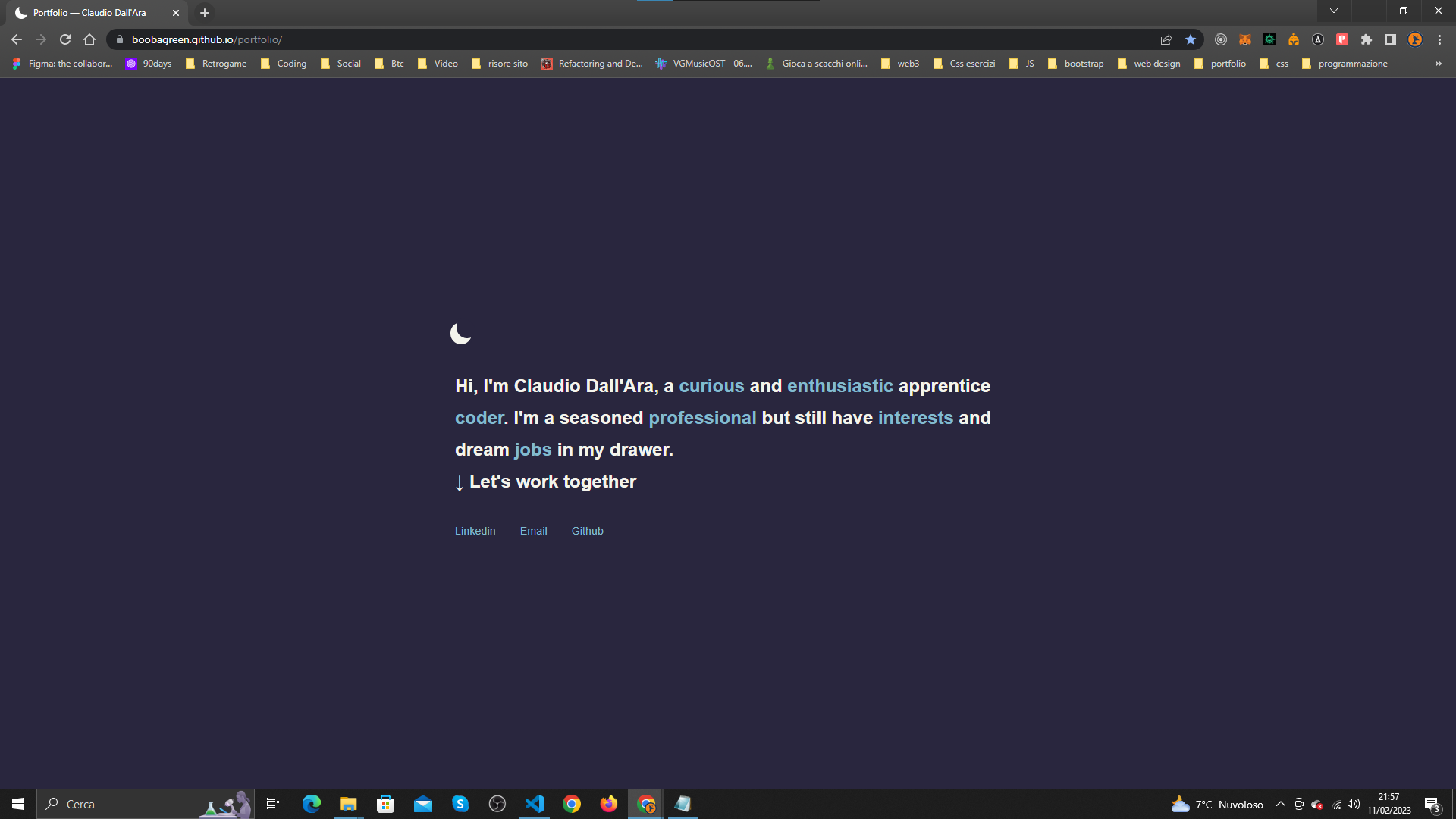Toggle the moon dark mode icon
This screenshot has width=1456, height=819.
point(460,333)
